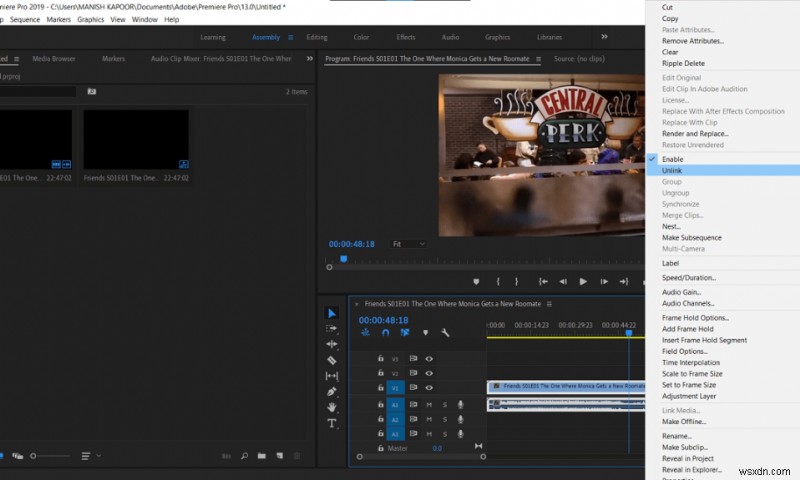Toggle Snap magnet in timeline
Image resolution: width=800 pixels, height=480 pixels.
coord(385,333)
